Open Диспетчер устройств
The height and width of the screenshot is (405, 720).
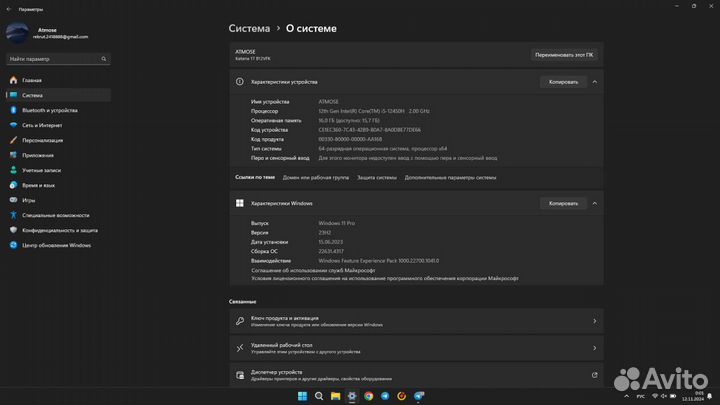(416, 375)
